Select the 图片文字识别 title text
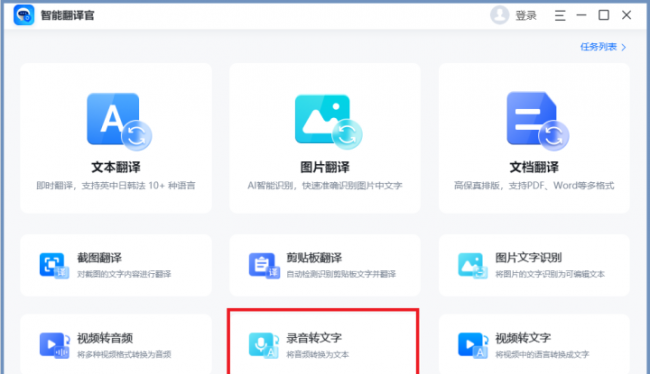Viewport: 650px width, 374px height. (529, 258)
